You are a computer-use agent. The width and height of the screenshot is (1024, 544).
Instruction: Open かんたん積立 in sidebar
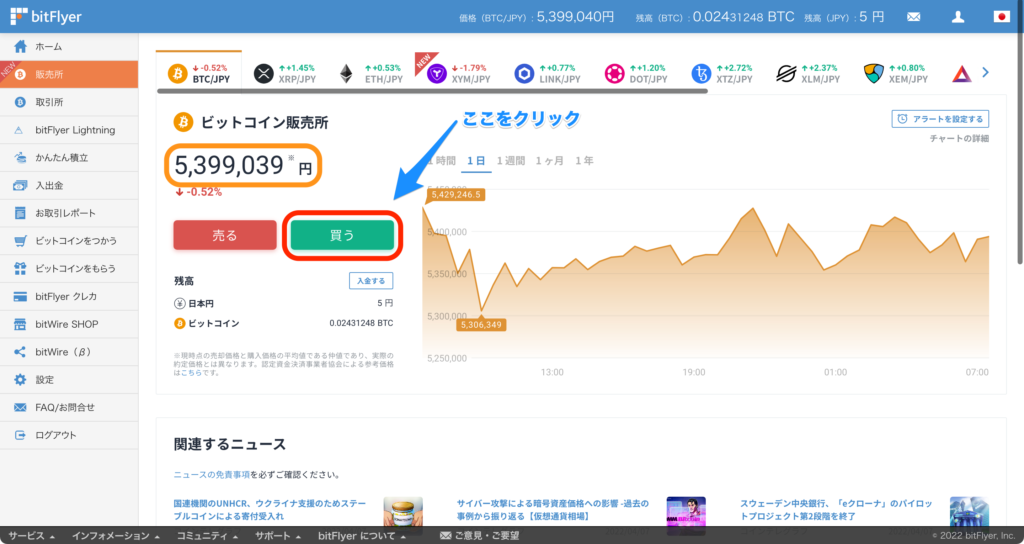coord(69,157)
